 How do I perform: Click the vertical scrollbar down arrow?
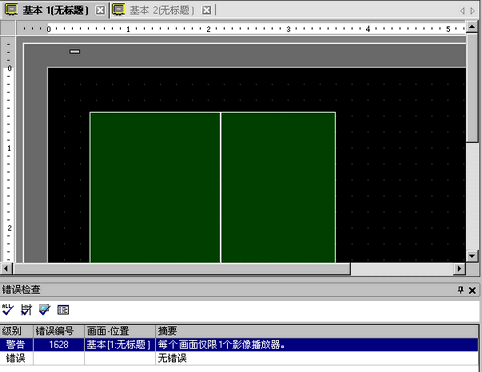coord(472,256)
